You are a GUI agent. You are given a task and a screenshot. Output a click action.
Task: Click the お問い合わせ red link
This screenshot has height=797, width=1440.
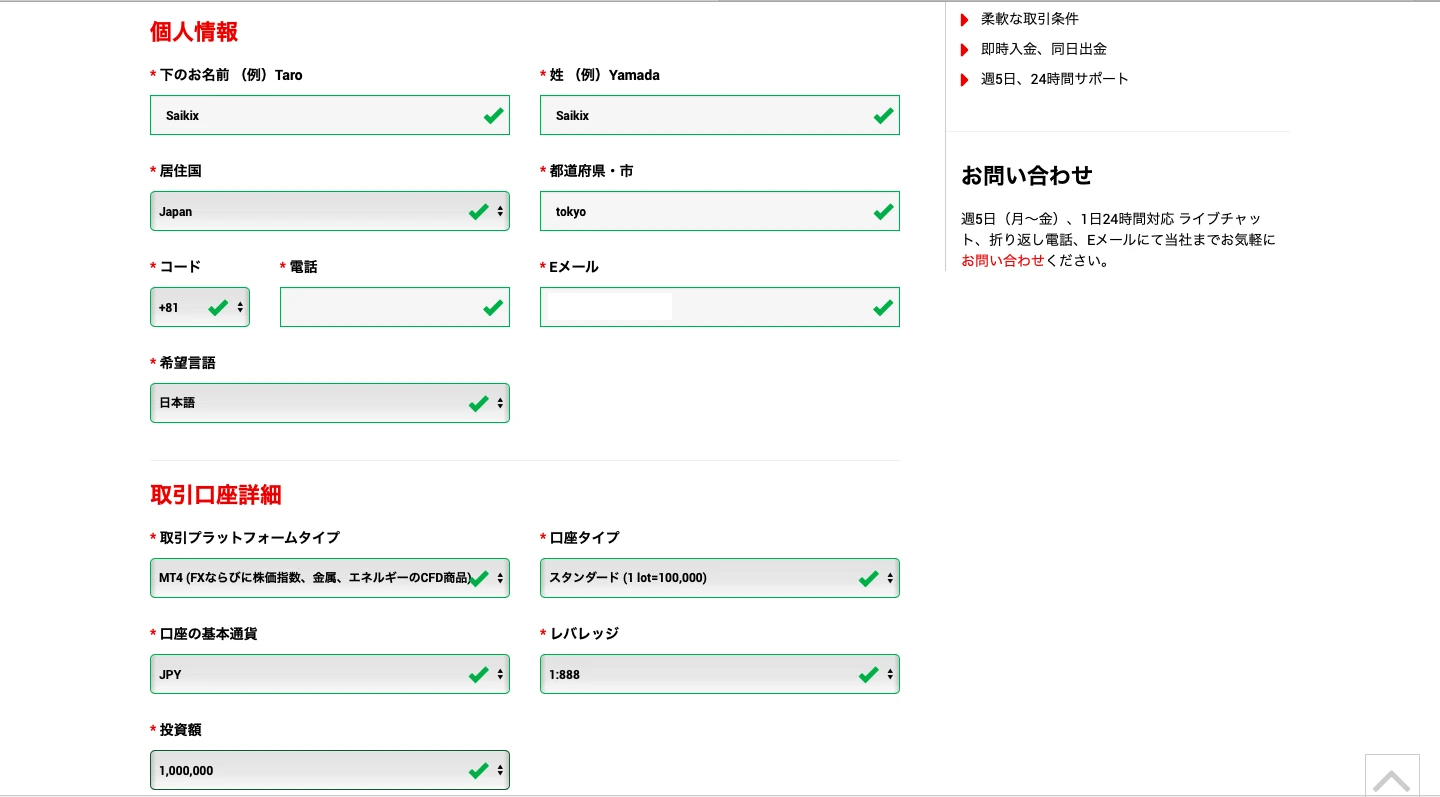1002,261
